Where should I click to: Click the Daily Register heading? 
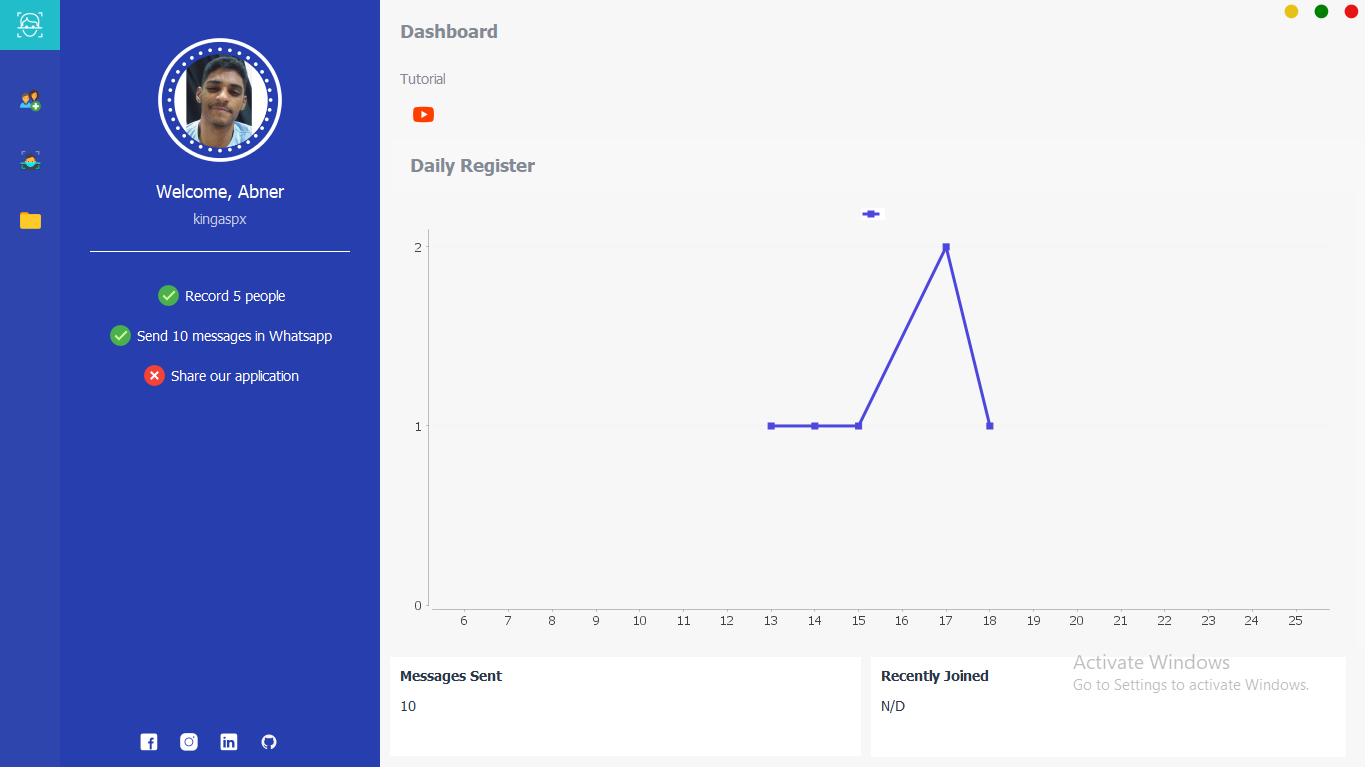[472, 166]
